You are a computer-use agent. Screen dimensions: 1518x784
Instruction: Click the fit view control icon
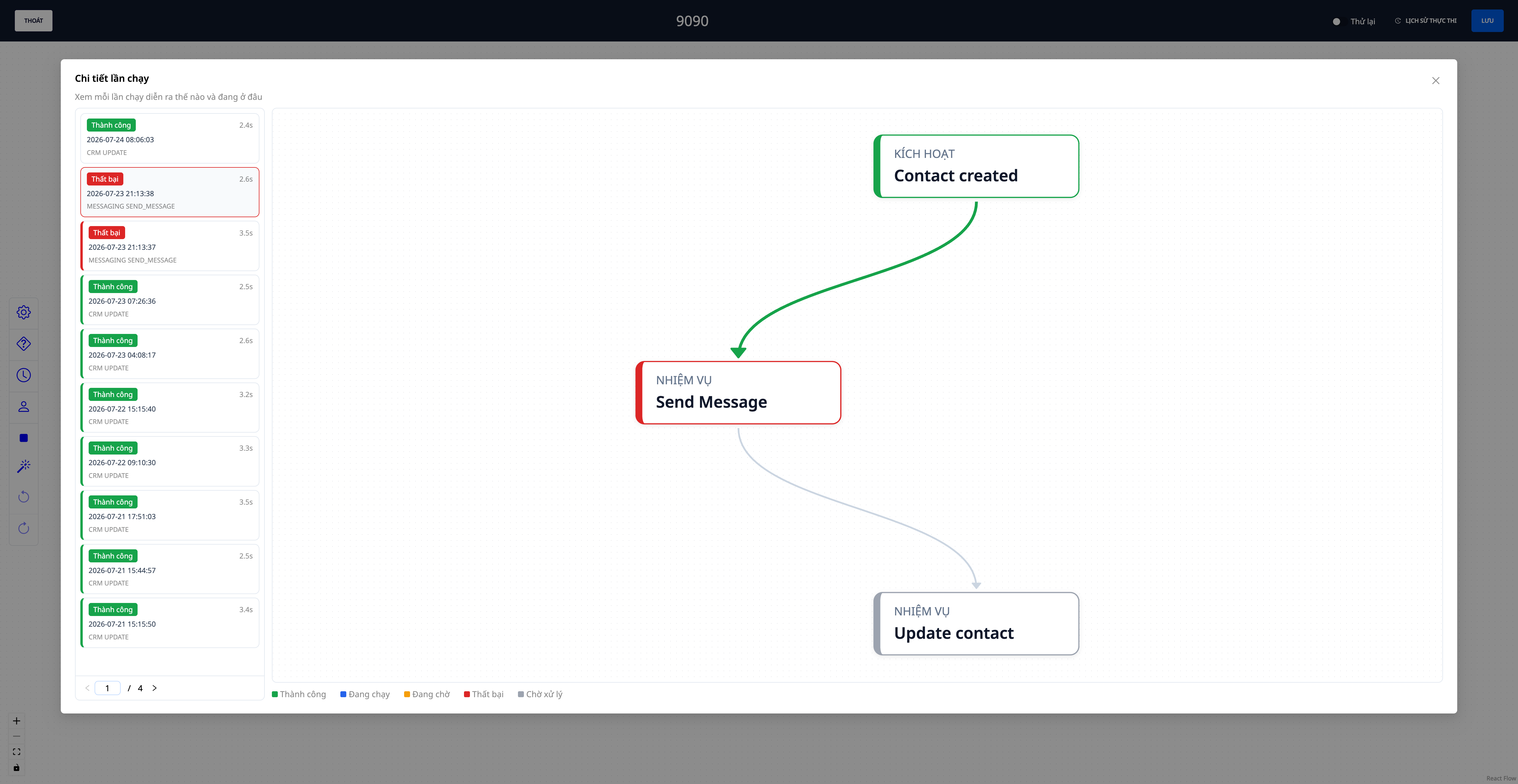coord(17,752)
